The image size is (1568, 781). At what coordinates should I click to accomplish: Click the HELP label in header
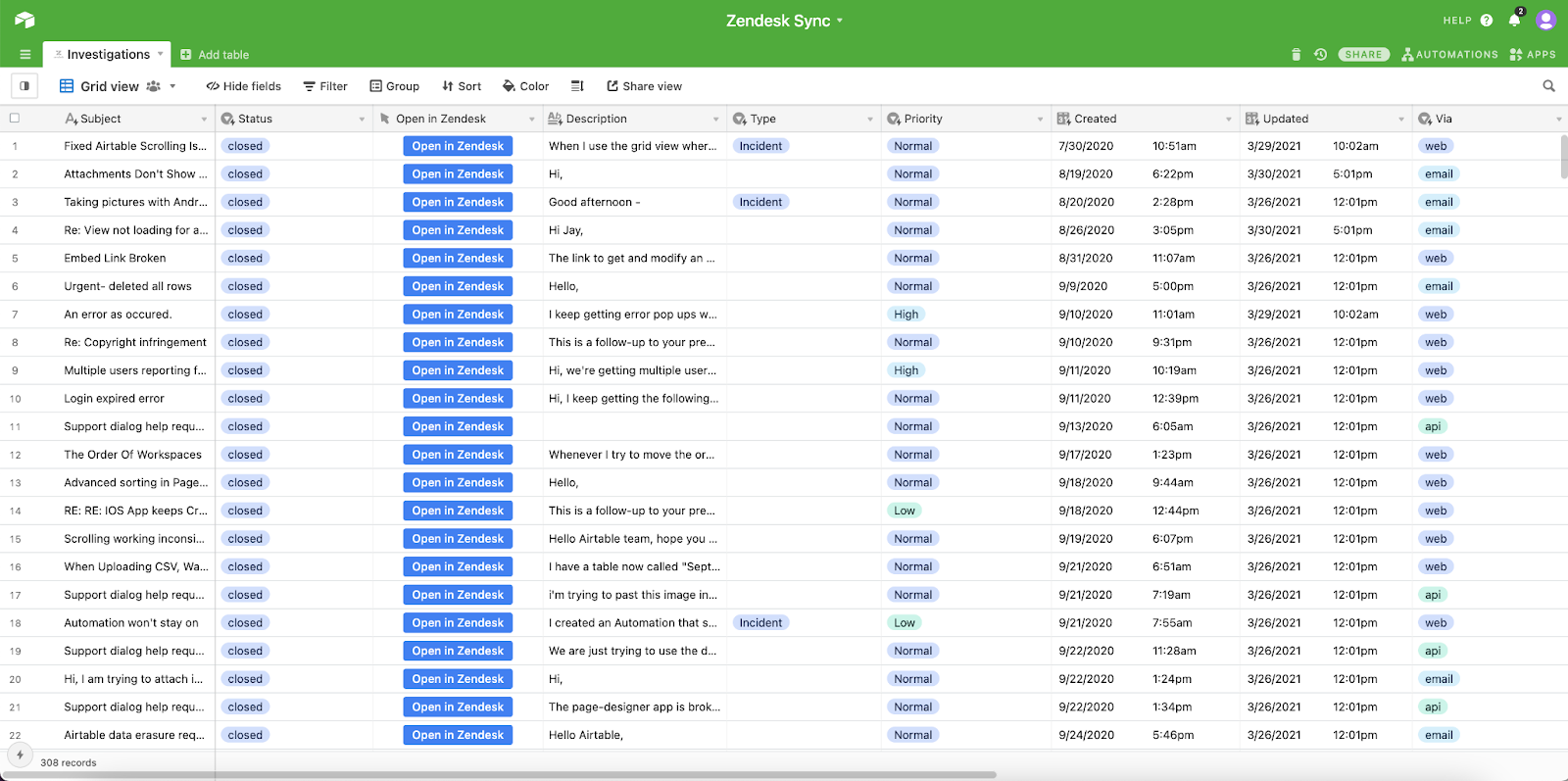click(1457, 21)
